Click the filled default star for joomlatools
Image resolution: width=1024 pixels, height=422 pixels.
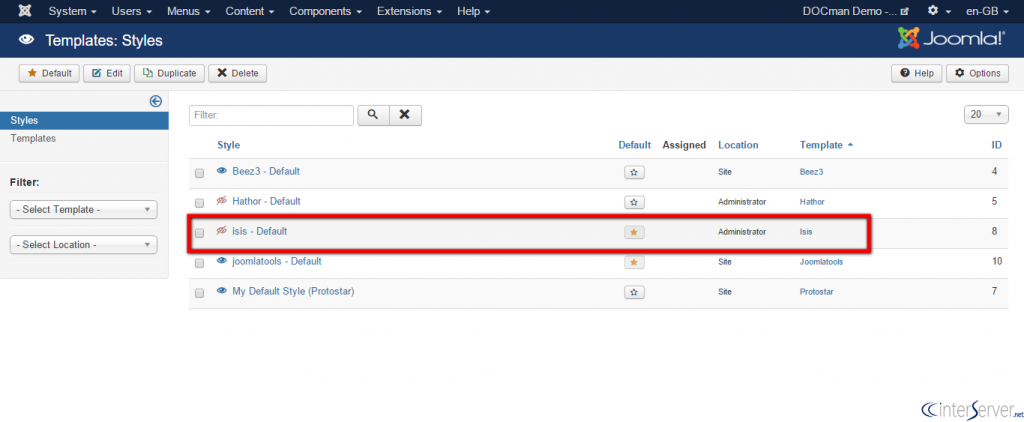(634, 263)
